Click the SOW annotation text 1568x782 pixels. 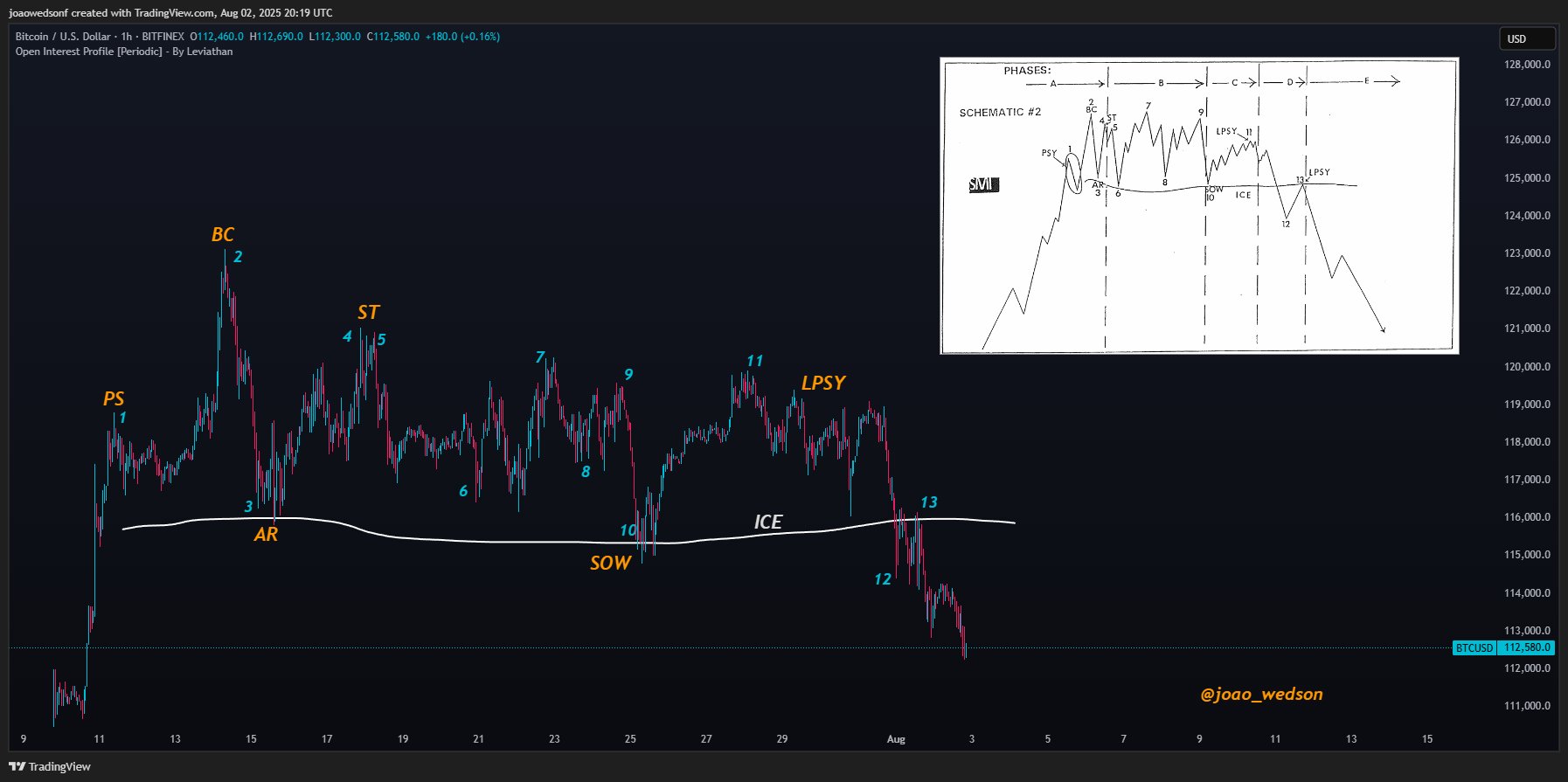tap(610, 563)
